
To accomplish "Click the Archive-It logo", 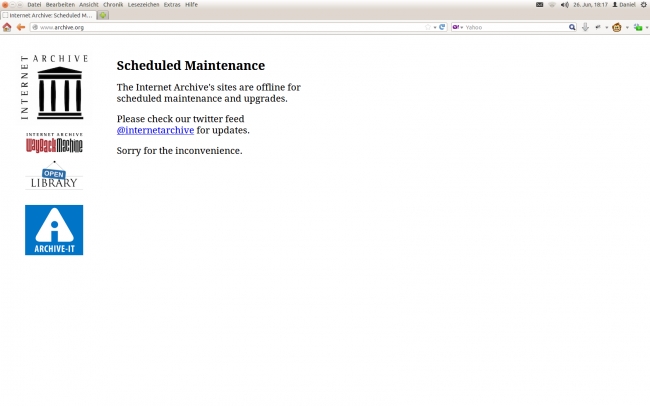I will (x=54, y=230).
